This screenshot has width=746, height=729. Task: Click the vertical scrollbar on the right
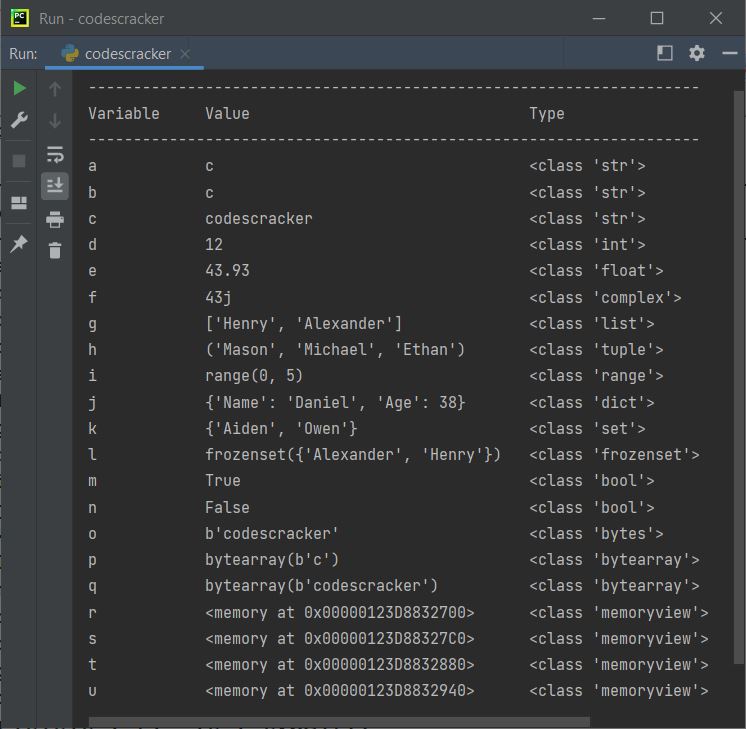[x=739, y=376]
